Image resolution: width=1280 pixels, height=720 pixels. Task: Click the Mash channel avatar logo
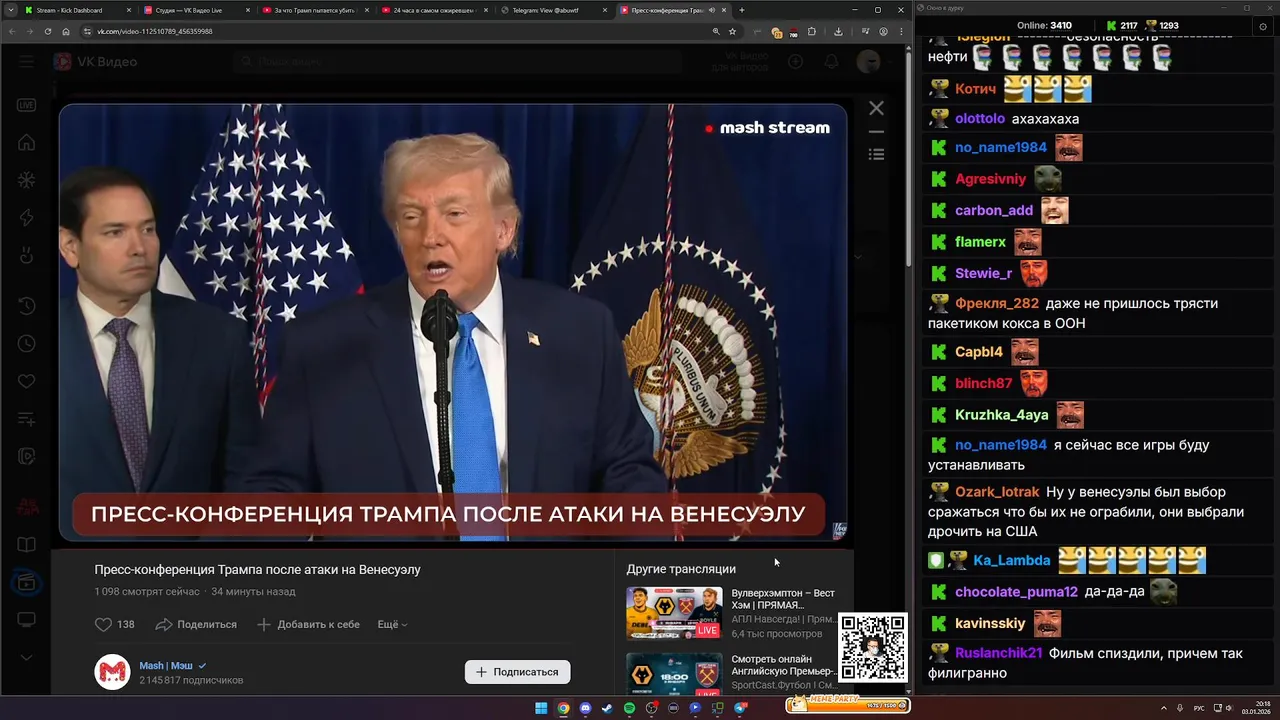(x=112, y=672)
